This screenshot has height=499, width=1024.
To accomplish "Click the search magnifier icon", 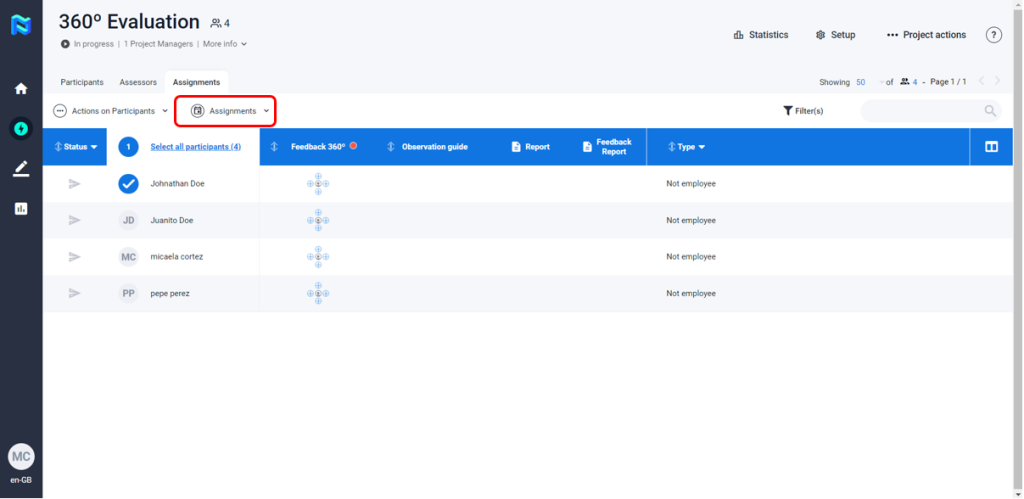I will [x=990, y=111].
